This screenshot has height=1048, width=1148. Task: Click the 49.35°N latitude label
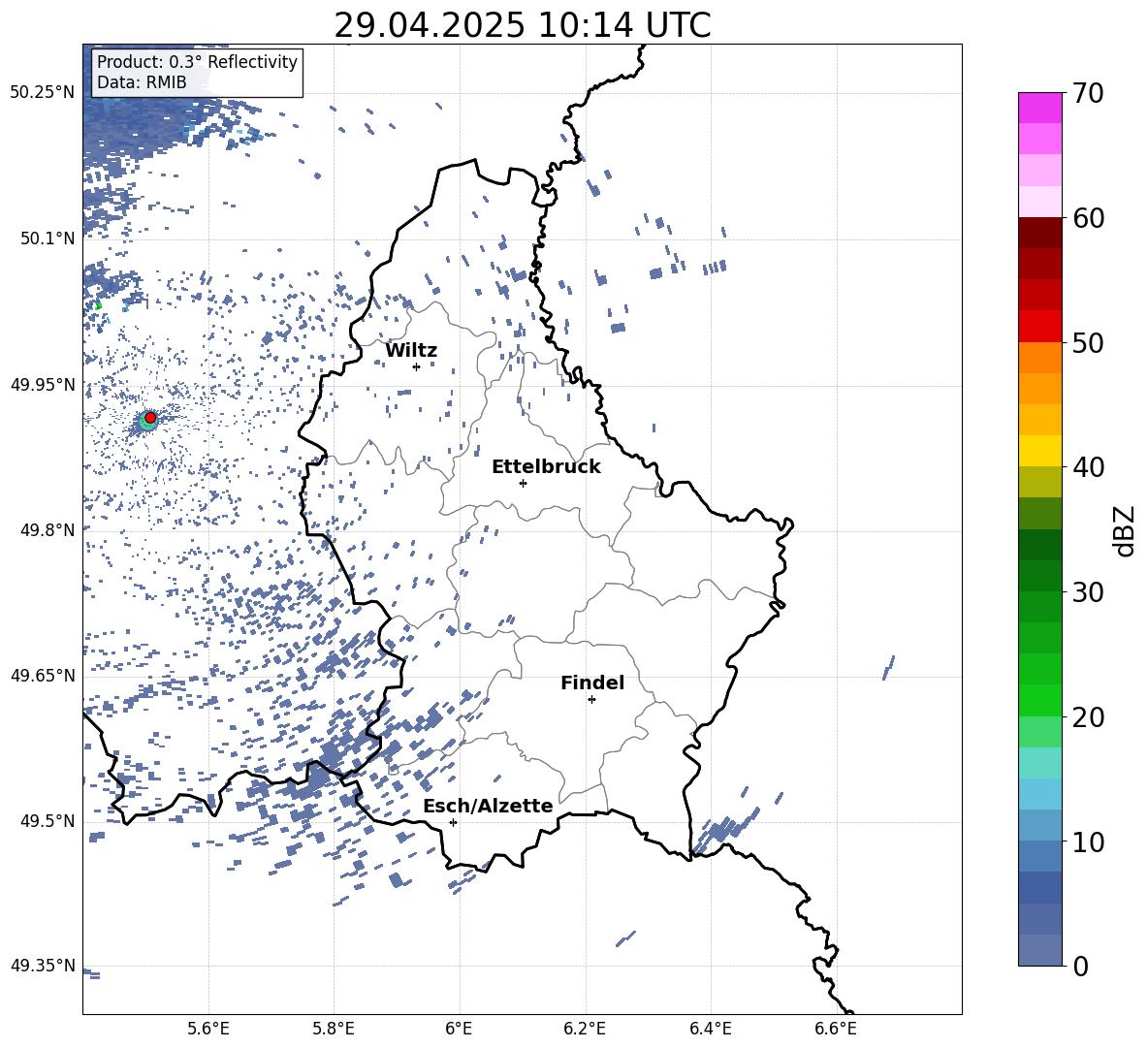tap(43, 966)
